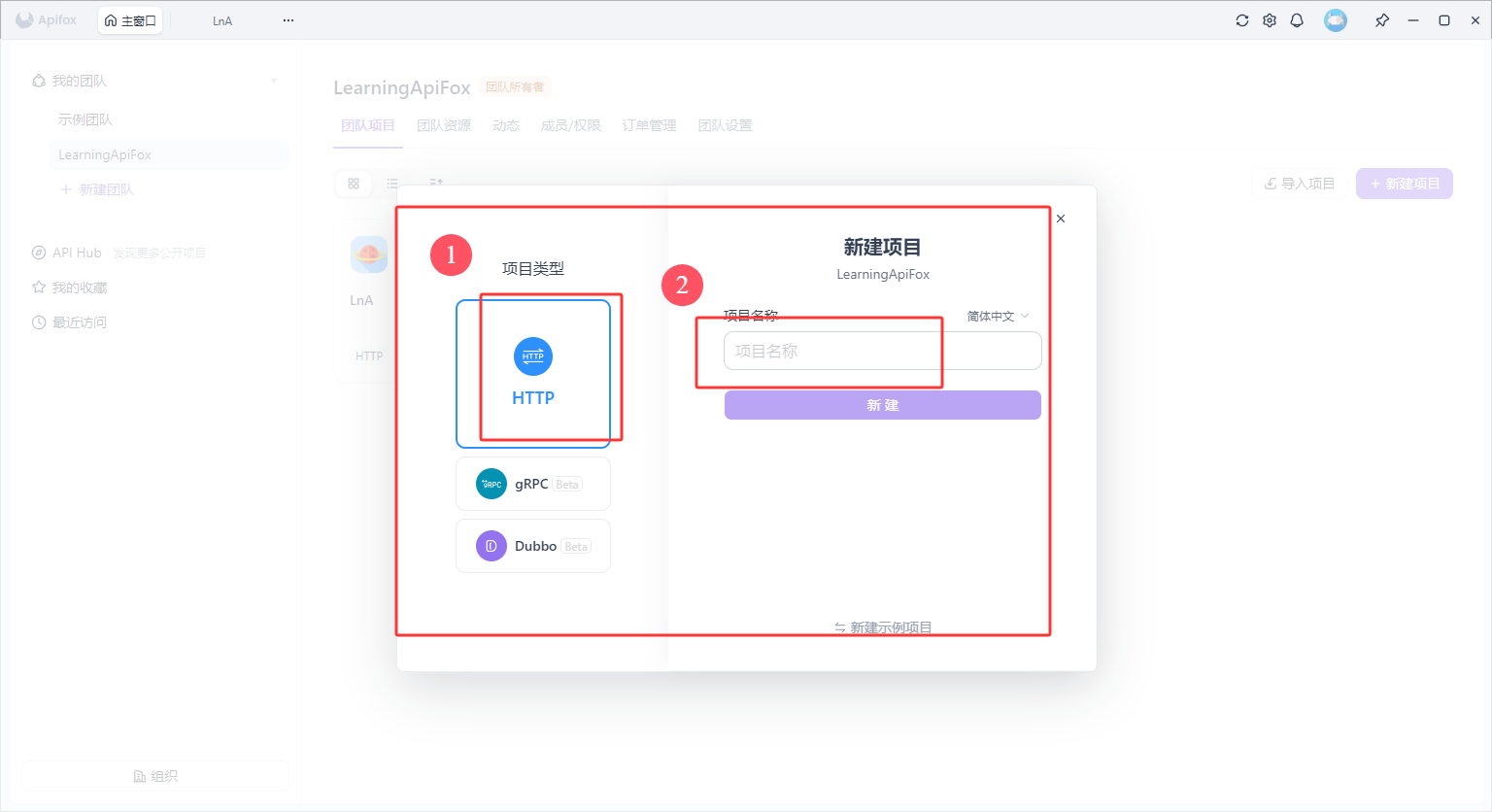The image size is (1492, 812).
Task: Open settings gear icon in title bar
Action: click(x=1270, y=20)
